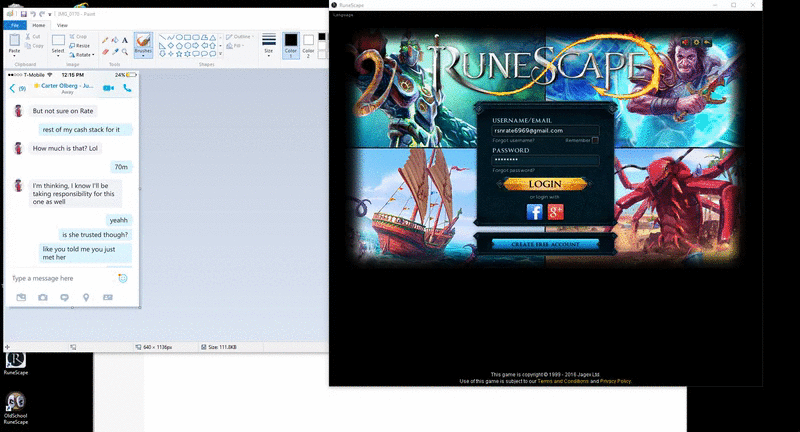Screen dimensions: 800x432
Task: Log in with the Google+ icon
Action: tap(556, 212)
